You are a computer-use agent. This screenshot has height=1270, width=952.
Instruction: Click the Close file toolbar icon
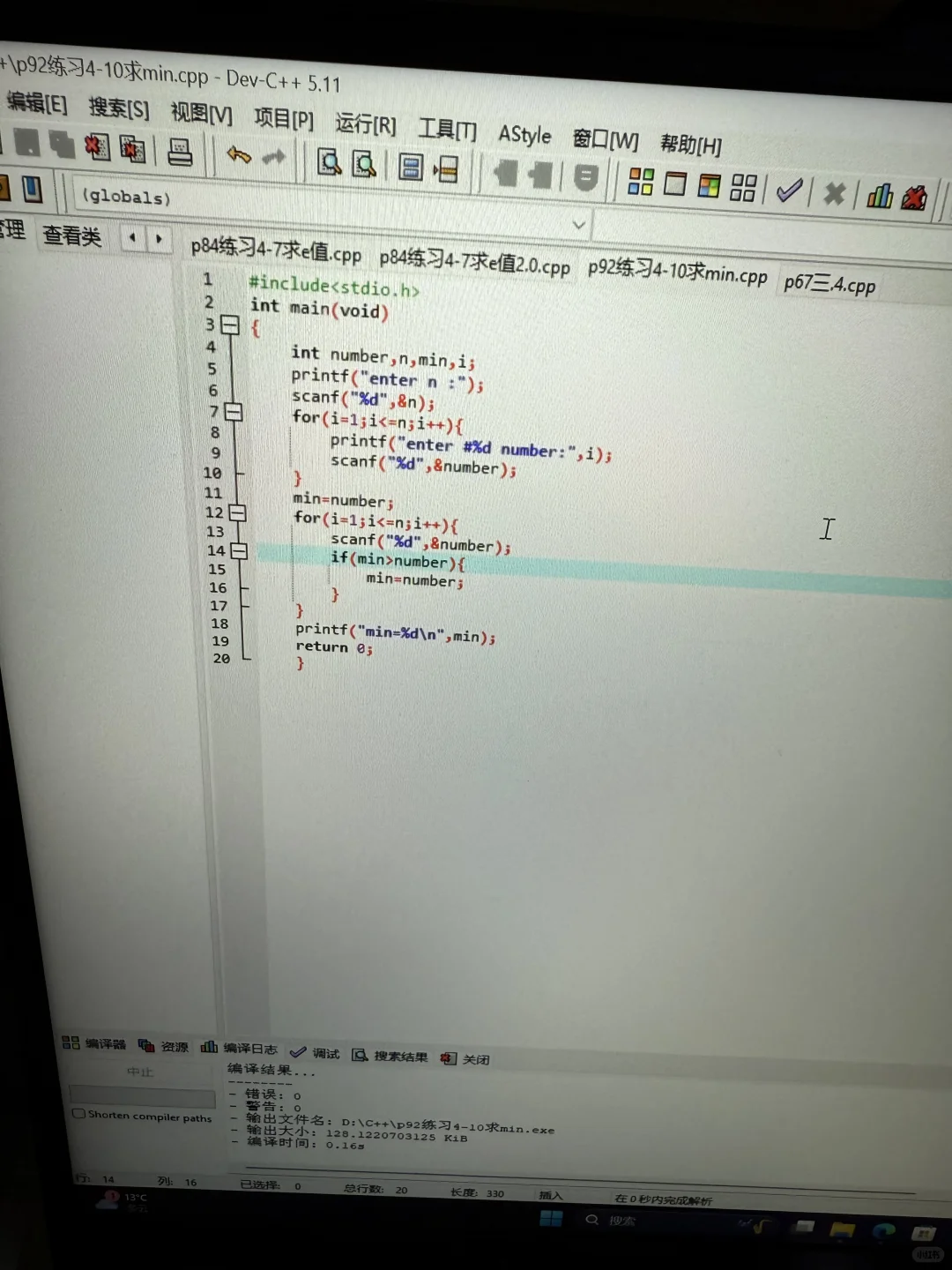(97, 147)
